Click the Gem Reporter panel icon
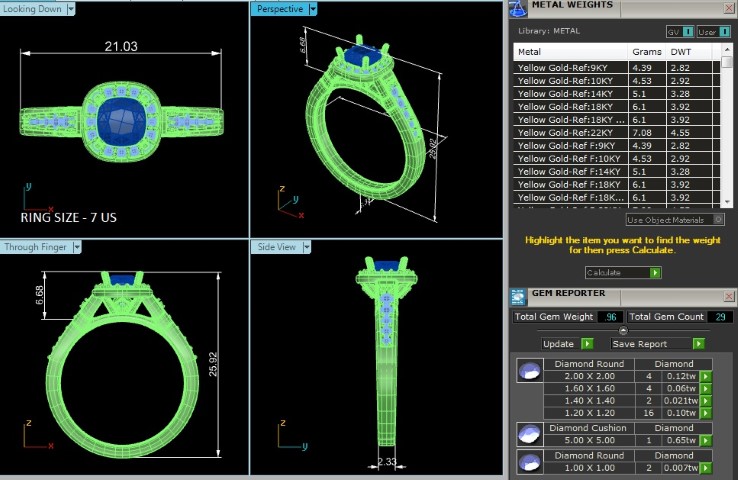The image size is (738, 480). (x=517, y=295)
